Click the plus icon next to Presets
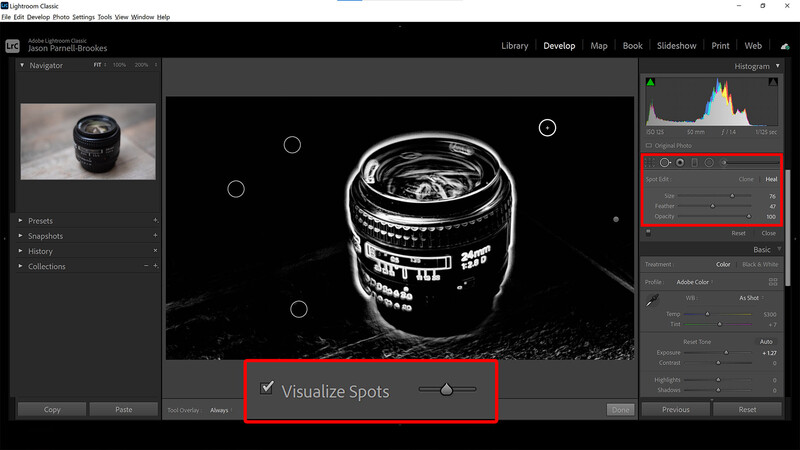800x450 pixels. (155, 220)
